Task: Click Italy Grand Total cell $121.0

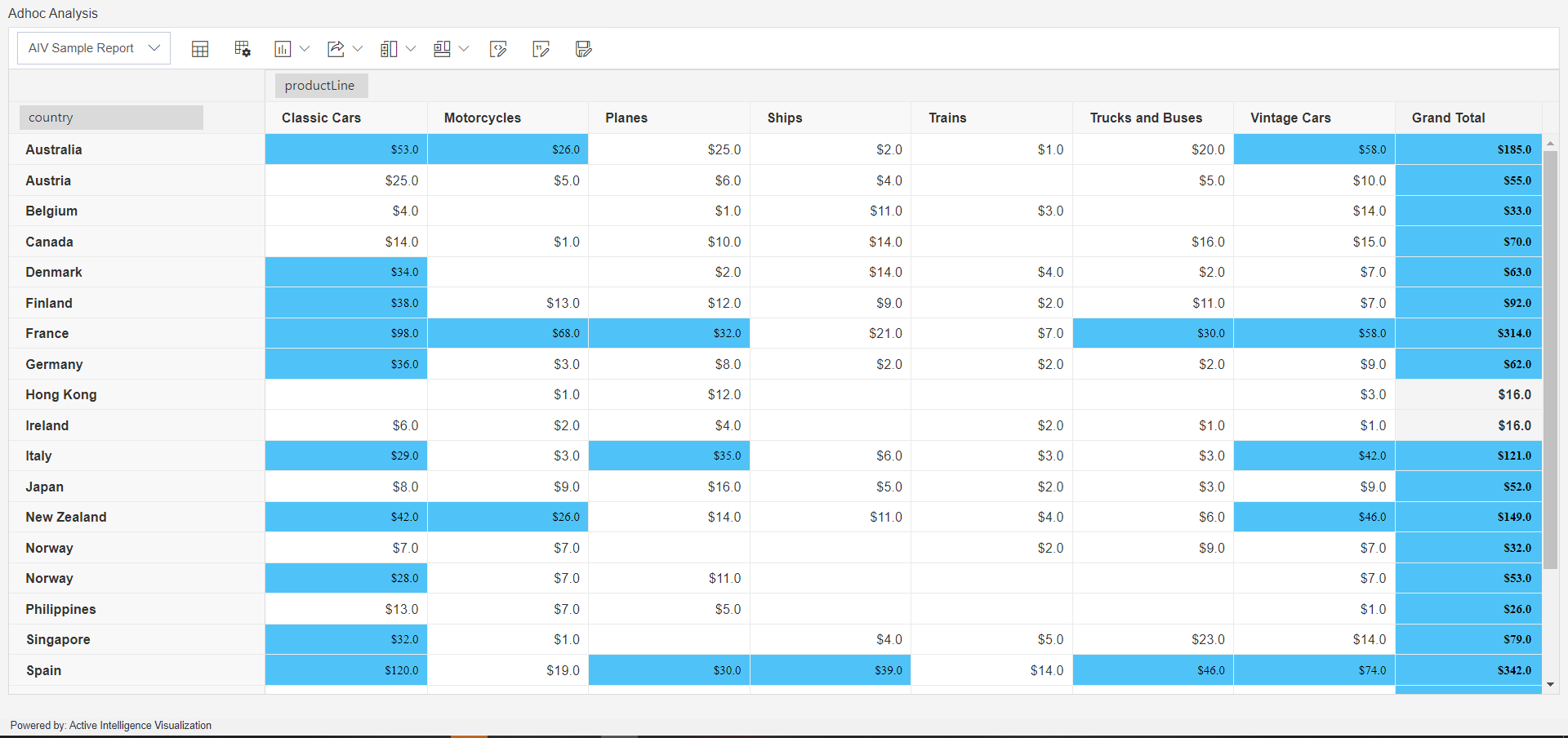Action: click(1468, 456)
